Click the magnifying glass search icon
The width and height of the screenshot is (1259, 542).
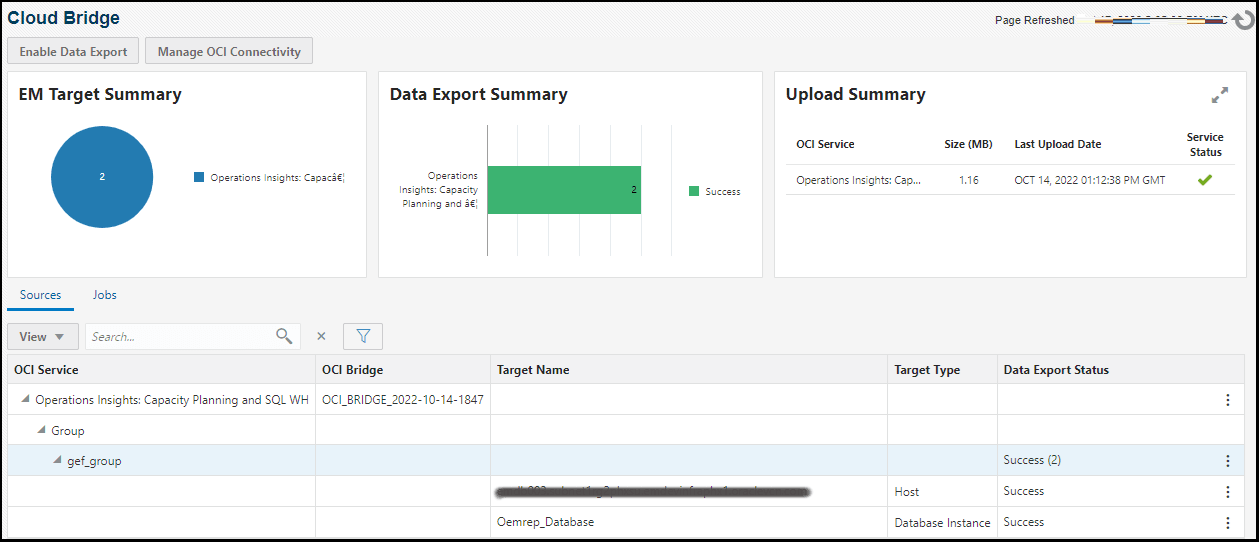pyautogui.click(x=285, y=336)
